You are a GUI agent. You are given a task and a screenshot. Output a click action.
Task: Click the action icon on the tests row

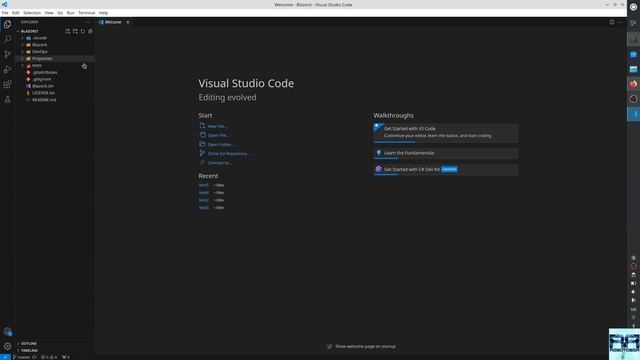click(x=84, y=66)
